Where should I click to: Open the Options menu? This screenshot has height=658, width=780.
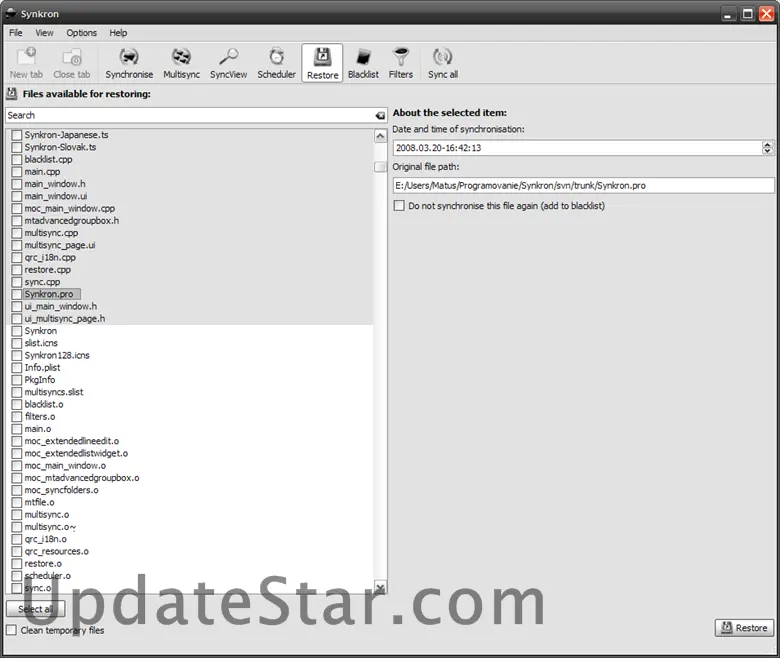(x=82, y=33)
